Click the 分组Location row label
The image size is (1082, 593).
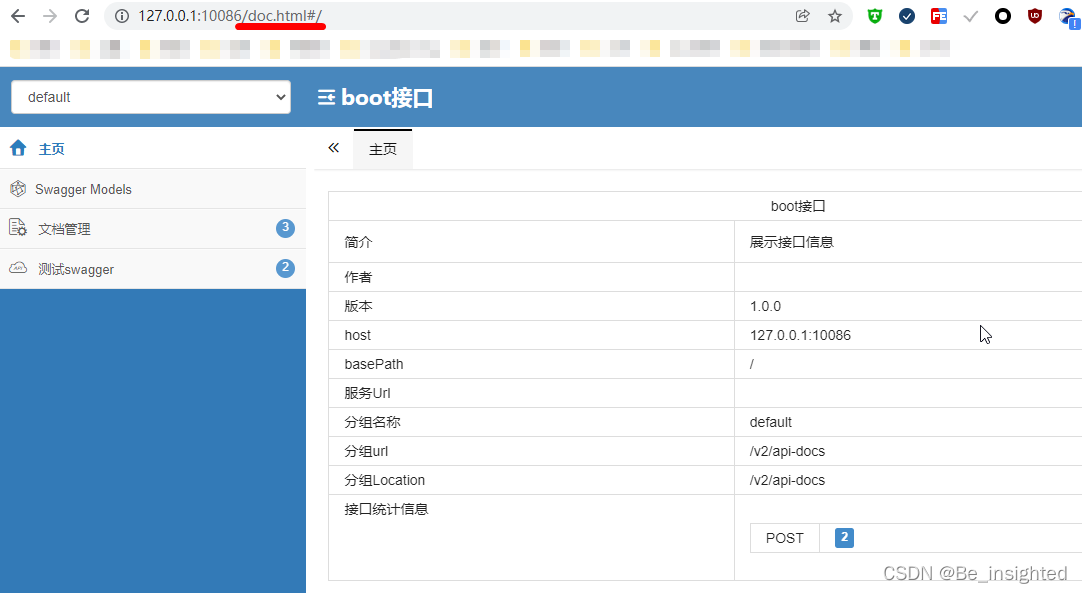384,480
